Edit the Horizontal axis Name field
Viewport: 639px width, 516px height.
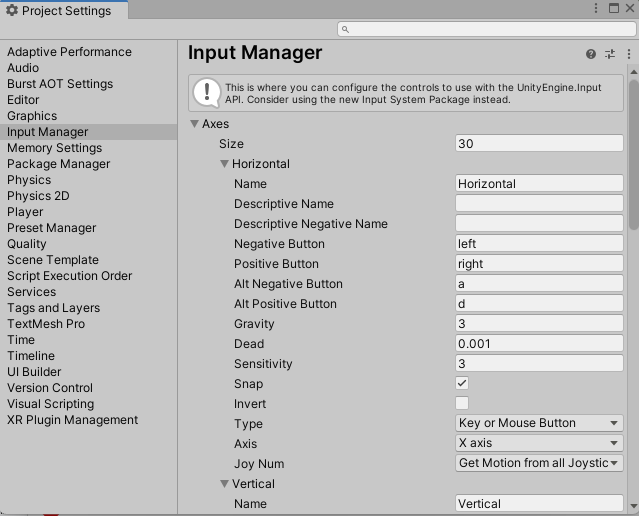(539, 183)
